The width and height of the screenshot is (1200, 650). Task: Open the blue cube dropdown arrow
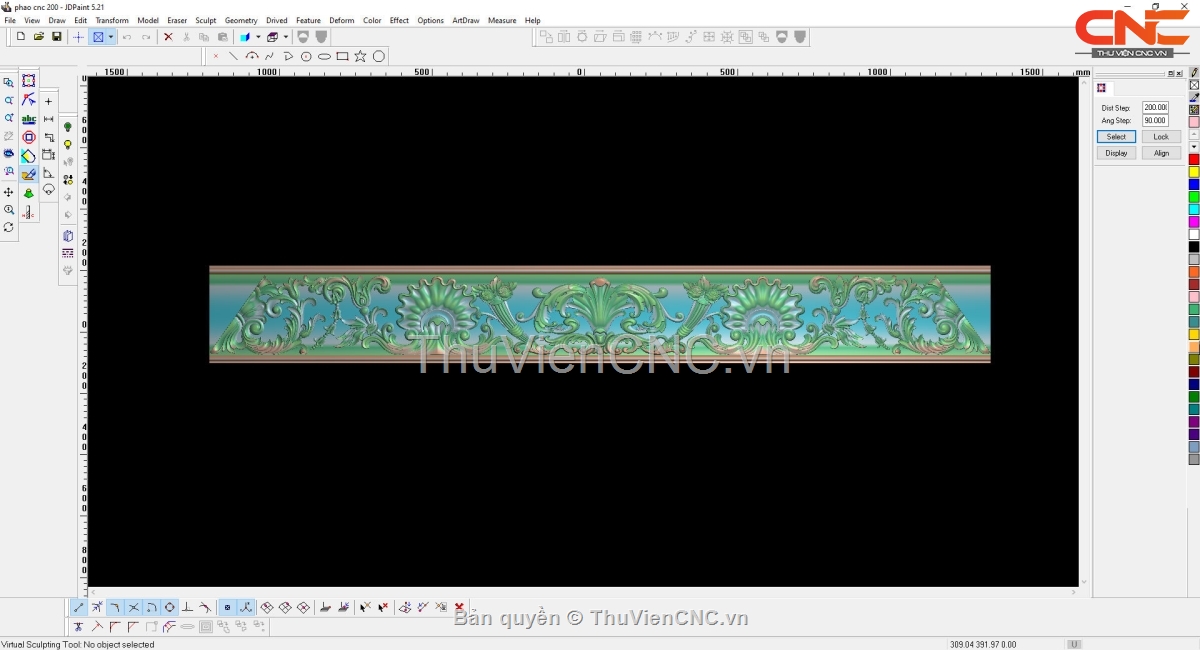(257, 37)
